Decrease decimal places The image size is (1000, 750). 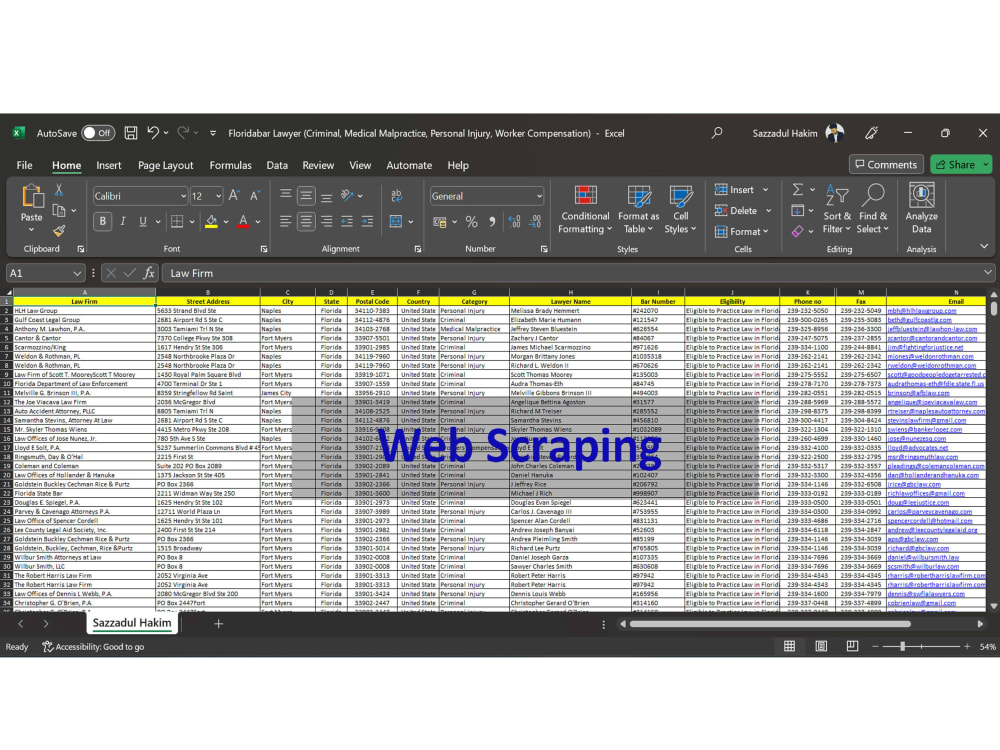535,221
